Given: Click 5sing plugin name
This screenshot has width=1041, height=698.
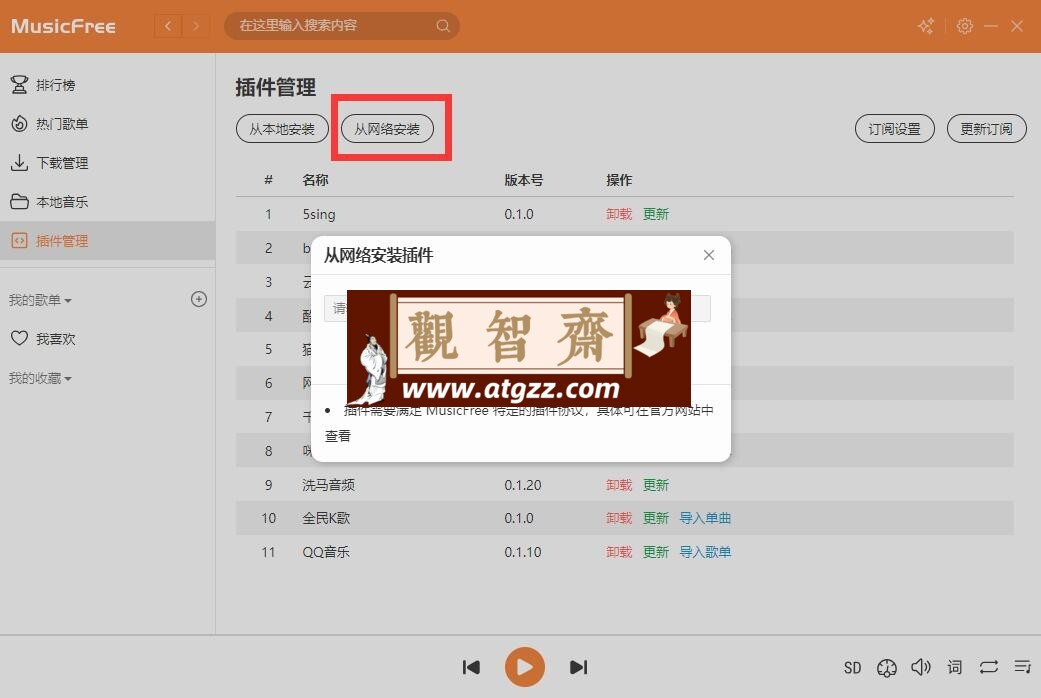Looking at the screenshot, I should click(x=319, y=214).
